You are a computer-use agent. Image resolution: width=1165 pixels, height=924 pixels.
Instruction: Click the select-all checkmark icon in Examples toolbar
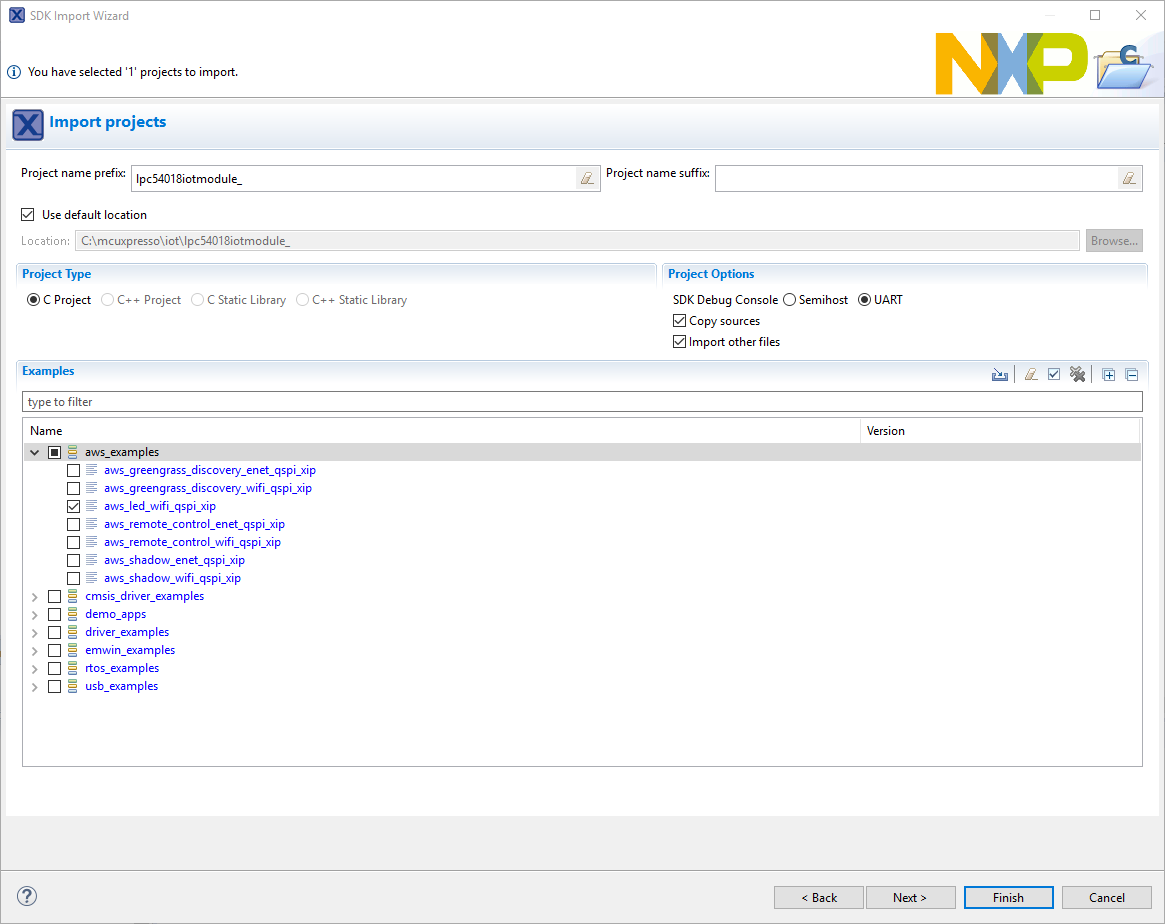1054,374
